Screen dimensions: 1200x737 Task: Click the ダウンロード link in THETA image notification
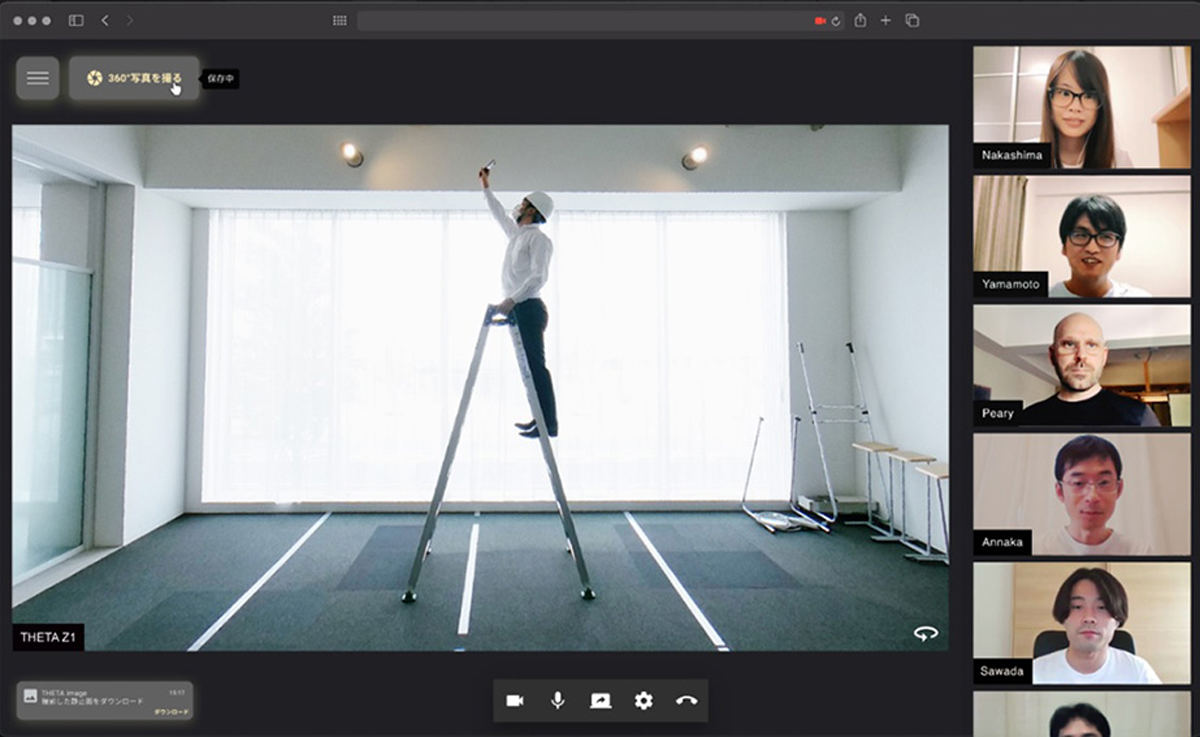pyautogui.click(x=171, y=712)
